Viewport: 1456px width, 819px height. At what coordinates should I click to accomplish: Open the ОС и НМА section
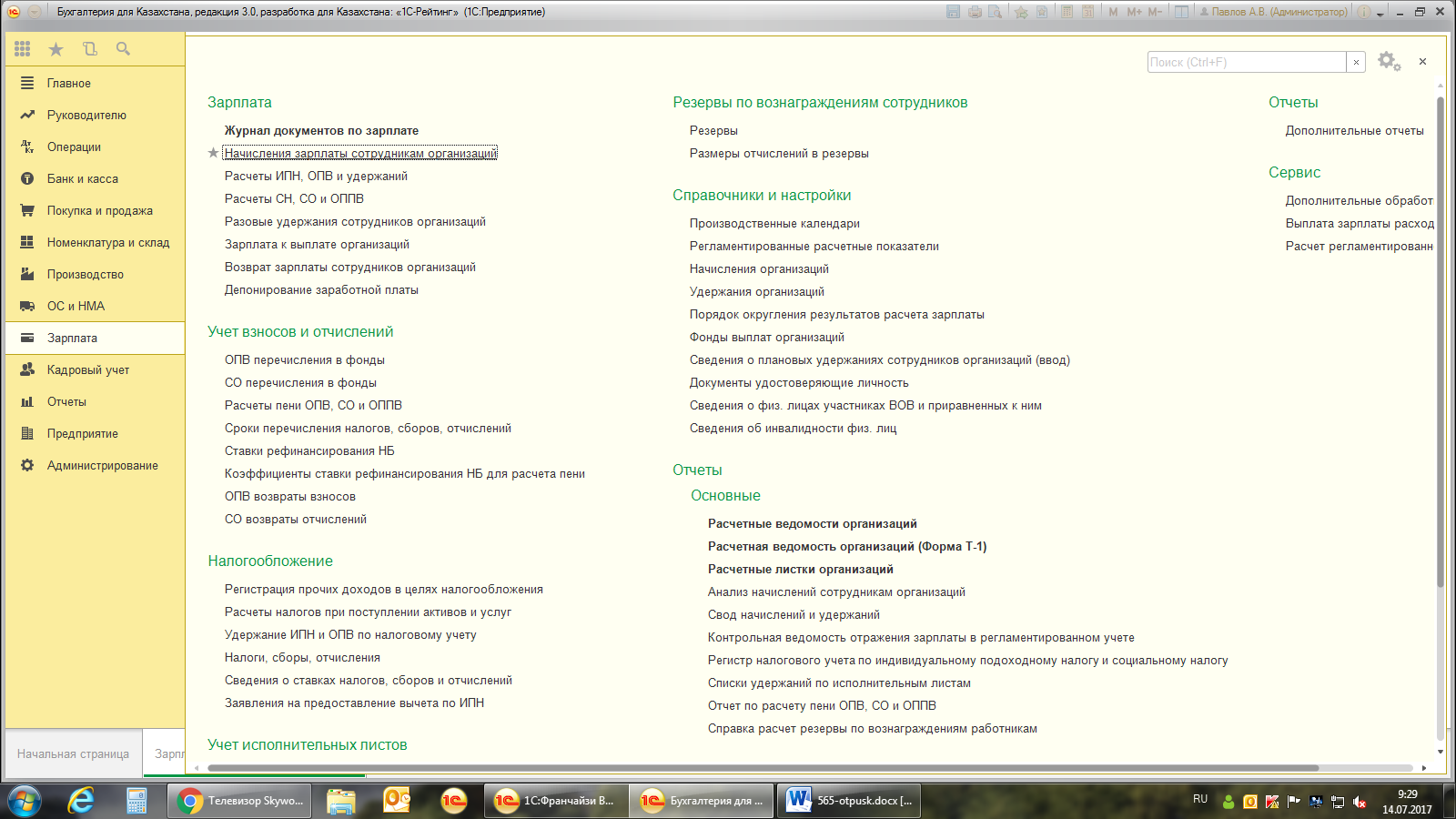tap(95, 306)
